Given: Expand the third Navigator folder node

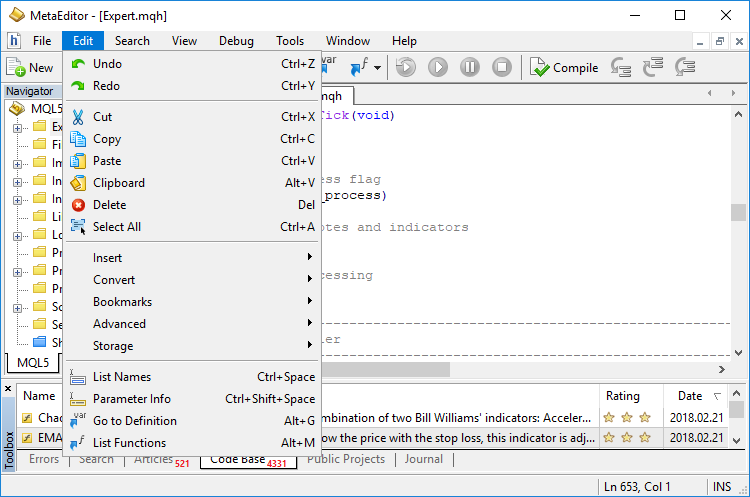Looking at the screenshot, I should tap(17, 164).
